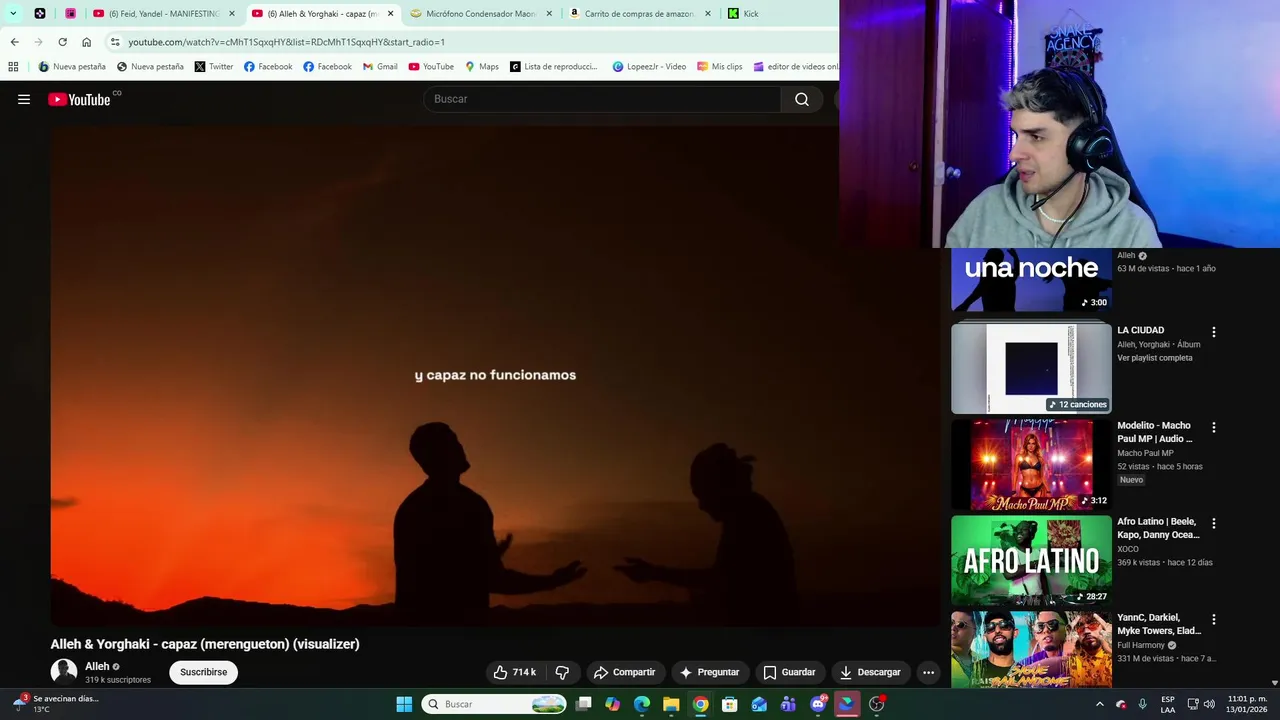The height and width of the screenshot is (720, 1280).
Task: Open Gmail bookmark
Action: coord(380,67)
